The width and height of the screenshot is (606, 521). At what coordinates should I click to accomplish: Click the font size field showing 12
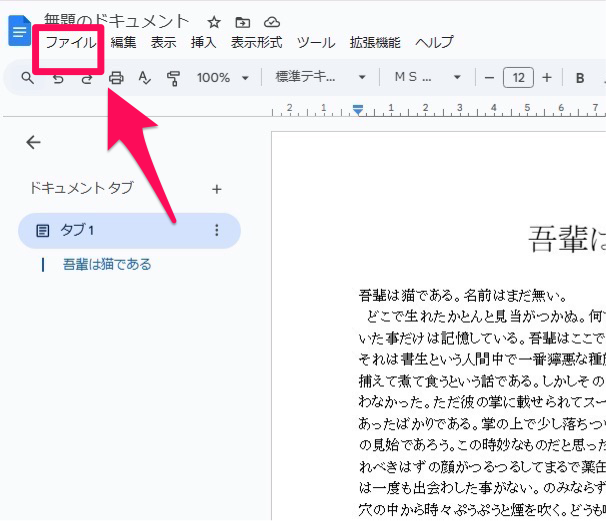click(518, 77)
